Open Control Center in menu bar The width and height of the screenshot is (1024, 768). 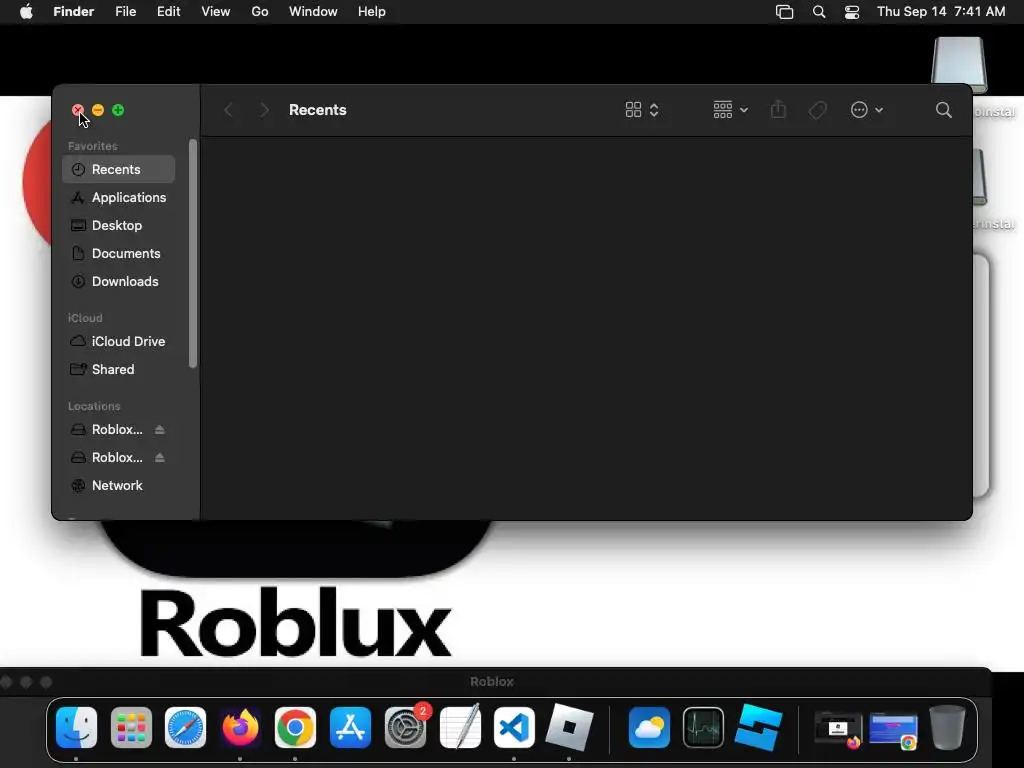[x=852, y=12]
